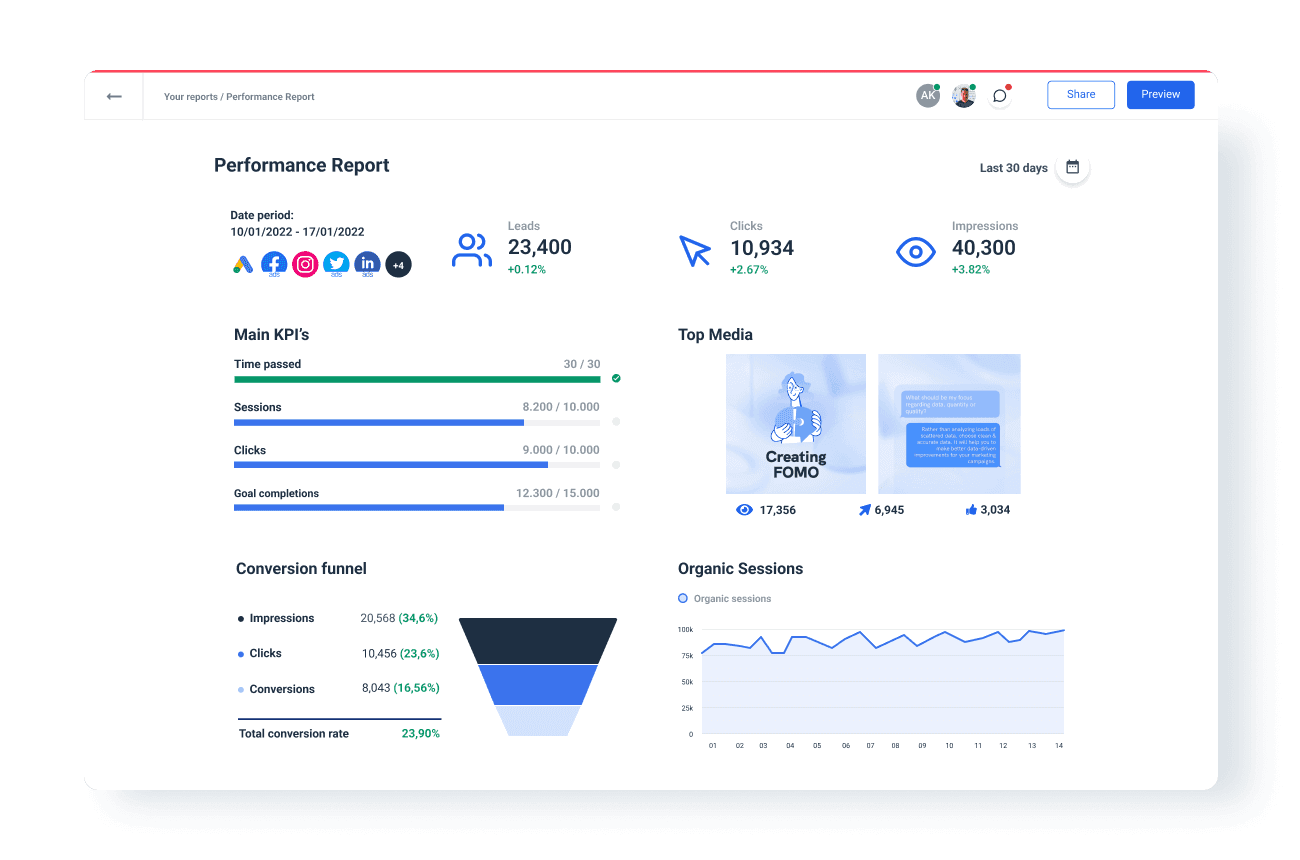Toggle the Organic sessions legend chip
1300x860 pixels.
click(x=724, y=598)
